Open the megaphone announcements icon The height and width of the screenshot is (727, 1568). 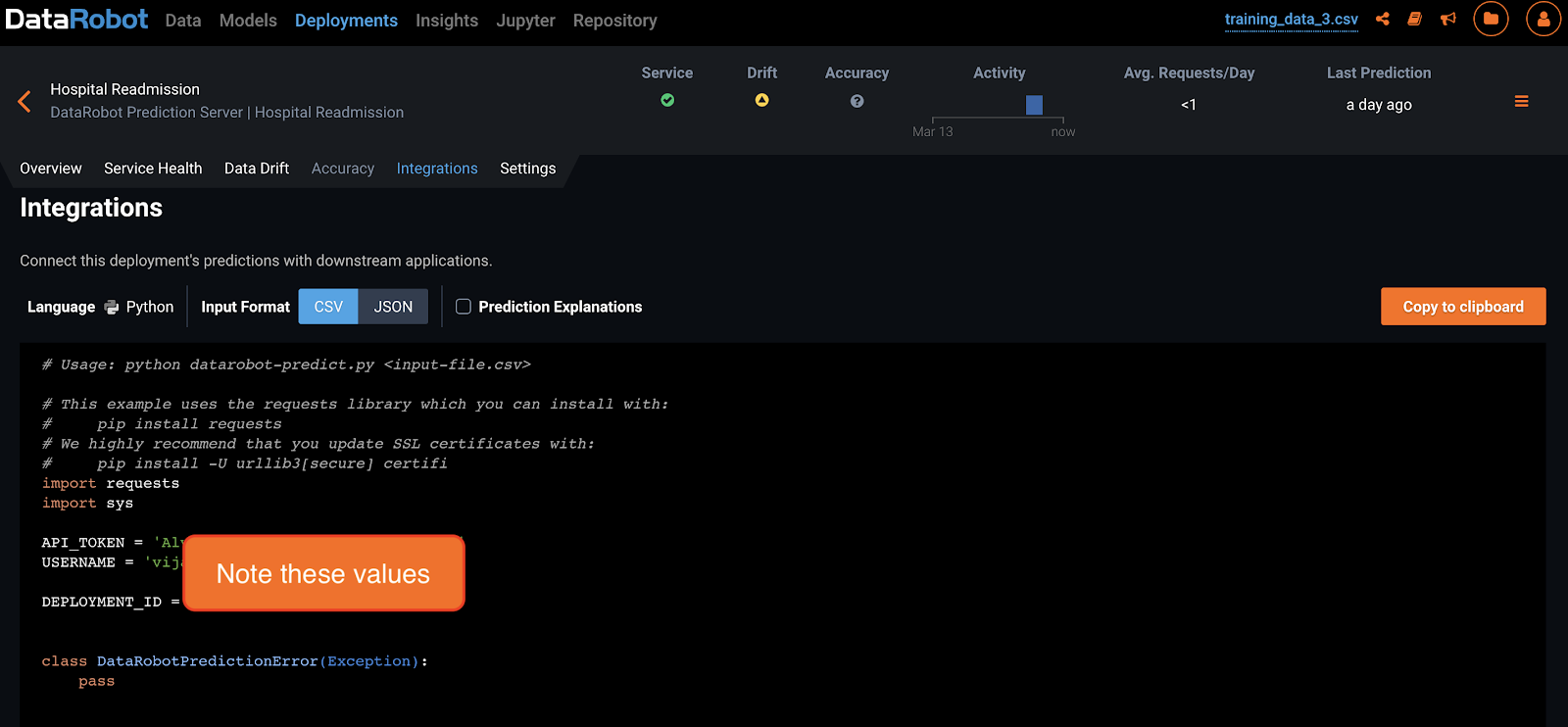coord(1448,19)
